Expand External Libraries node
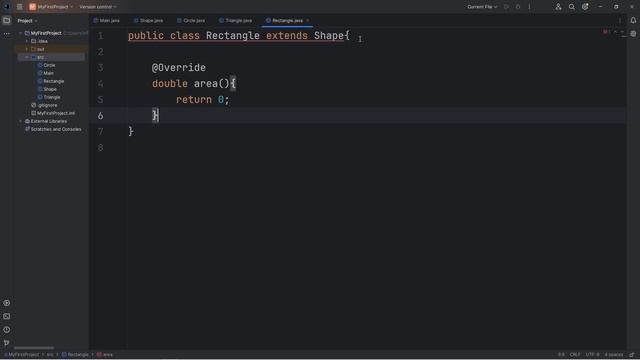 coord(20,121)
